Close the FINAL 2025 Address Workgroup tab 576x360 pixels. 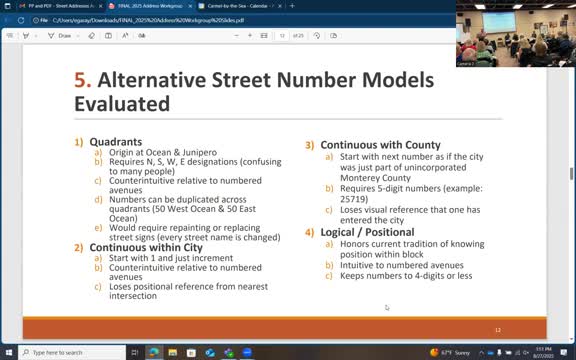pyautogui.click(x=190, y=6)
